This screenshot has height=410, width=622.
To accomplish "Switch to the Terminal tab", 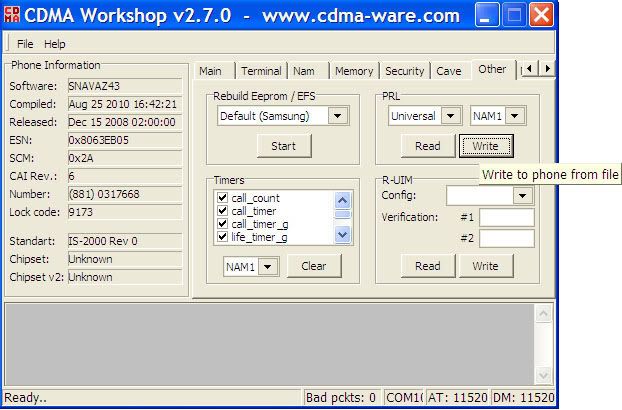I will tap(261, 71).
